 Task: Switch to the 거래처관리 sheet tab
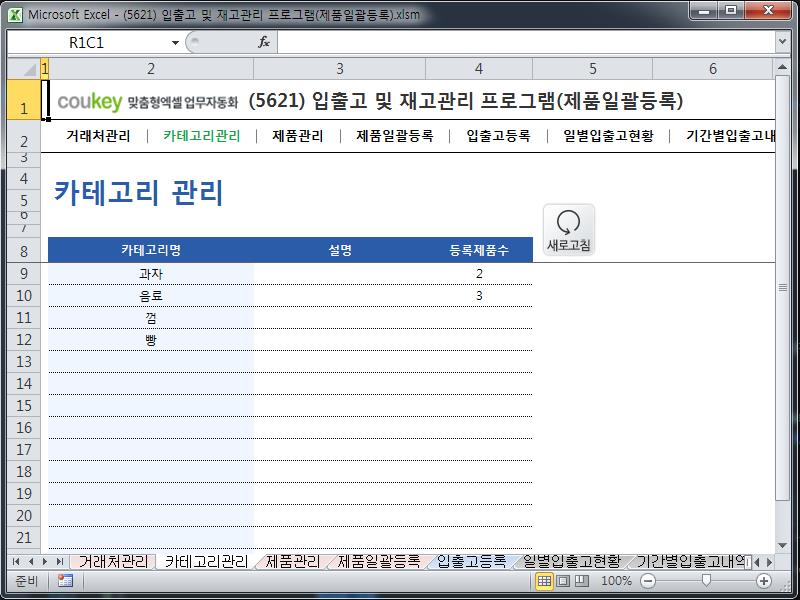(x=113, y=561)
